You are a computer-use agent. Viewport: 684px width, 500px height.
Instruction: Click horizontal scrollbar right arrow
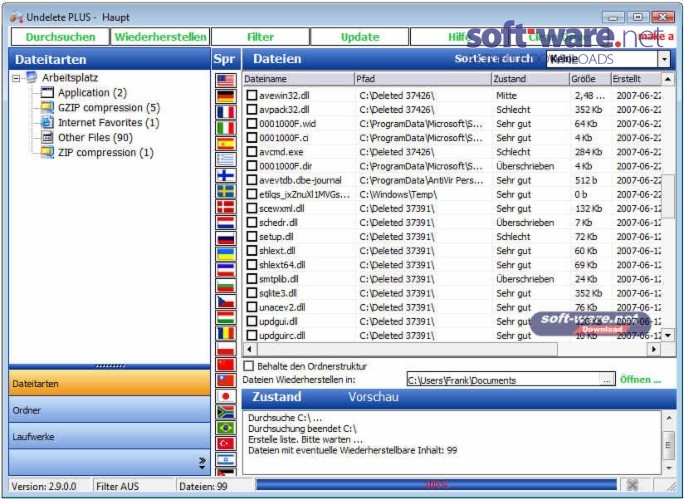click(653, 349)
